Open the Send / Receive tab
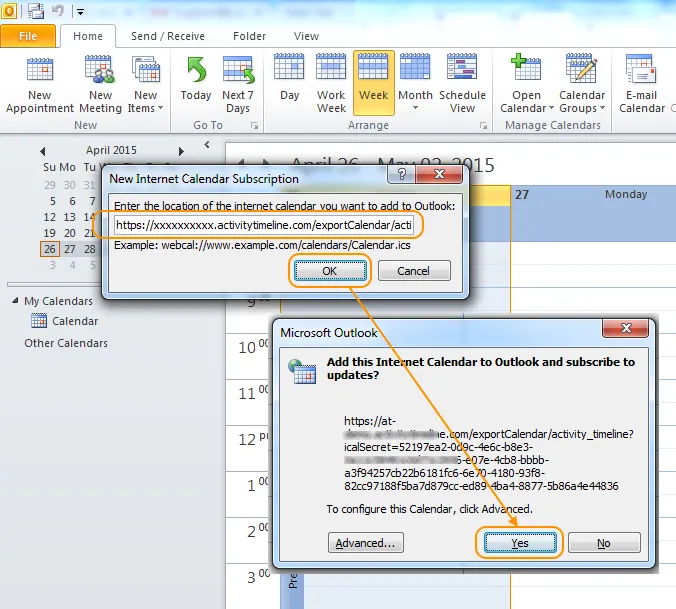The image size is (676, 609). [168, 36]
